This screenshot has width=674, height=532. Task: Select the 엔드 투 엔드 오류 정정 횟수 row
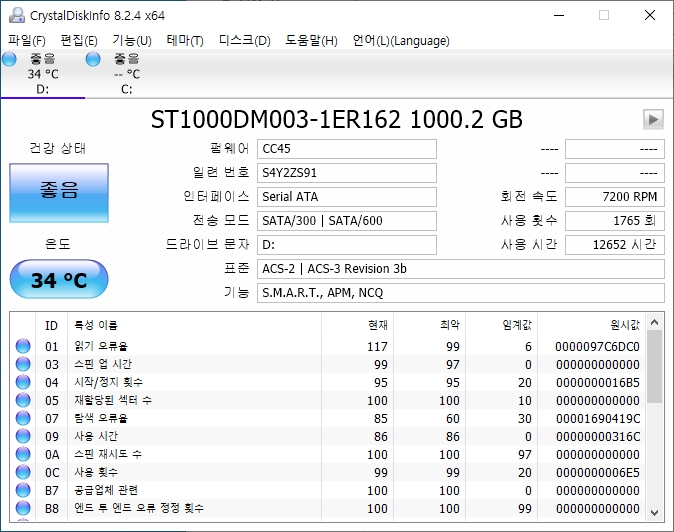pos(328,509)
